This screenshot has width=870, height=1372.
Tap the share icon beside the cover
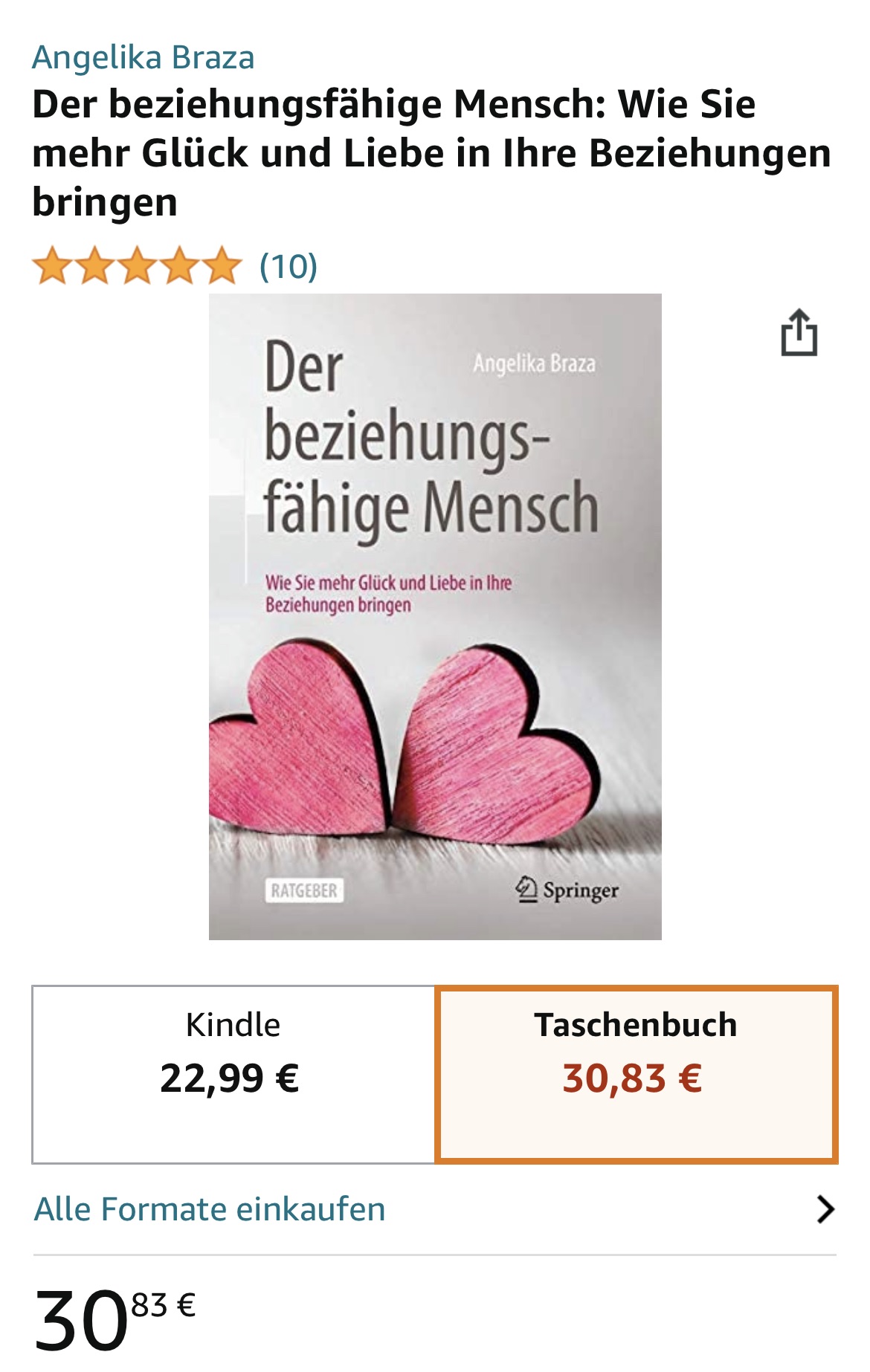pyautogui.click(x=799, y=332)
